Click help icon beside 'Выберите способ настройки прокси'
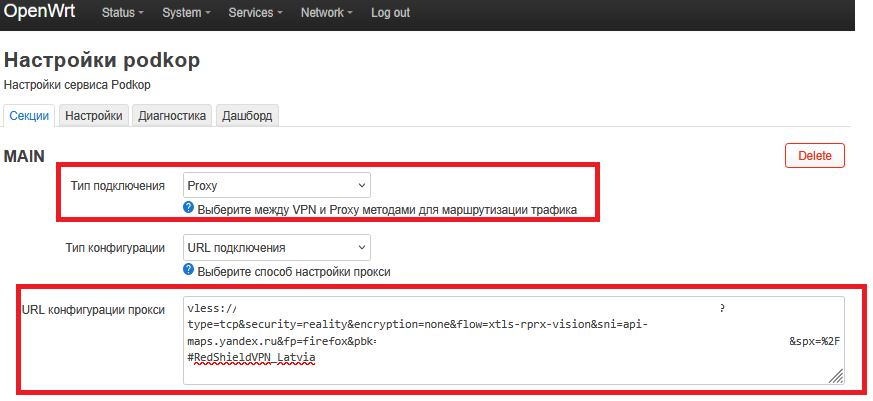Screen dimensions: 873x401 (188, 271)
